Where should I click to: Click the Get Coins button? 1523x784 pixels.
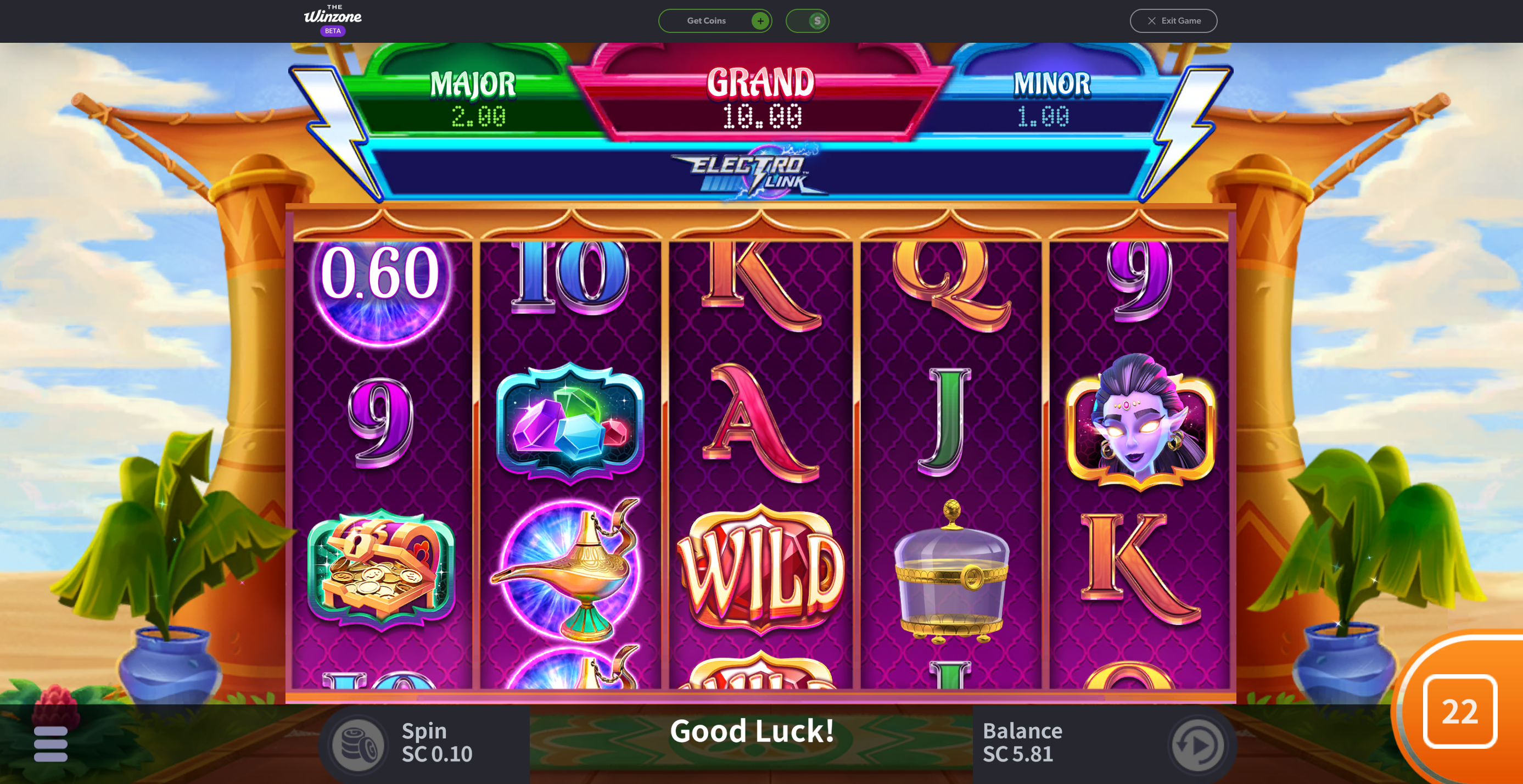[x=715, y=21]
